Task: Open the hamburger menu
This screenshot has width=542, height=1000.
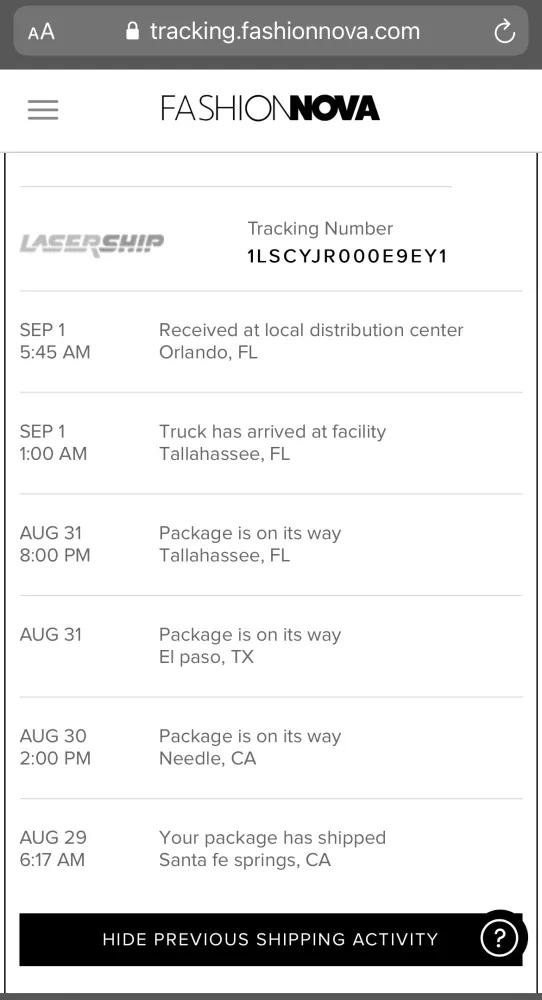Action: (x=43, y=110)
